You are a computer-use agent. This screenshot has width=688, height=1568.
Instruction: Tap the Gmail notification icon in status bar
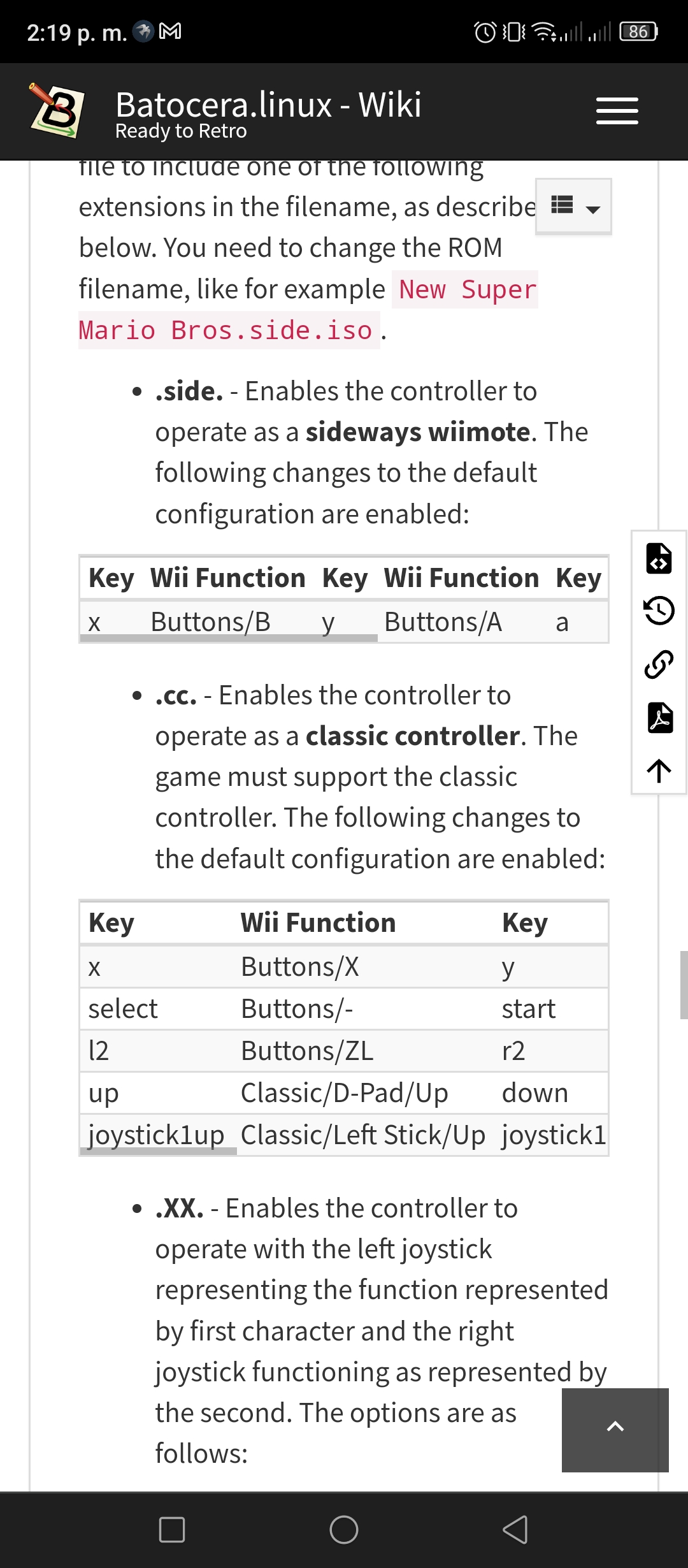(x=170, y=31)
